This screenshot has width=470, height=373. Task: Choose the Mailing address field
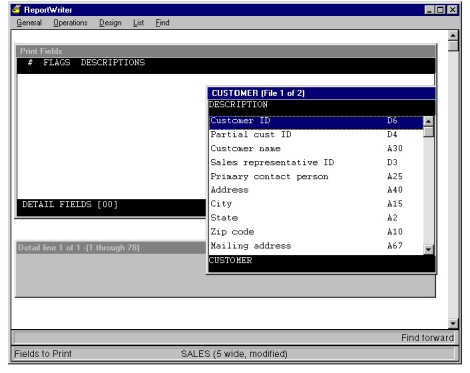pos(316,246)
